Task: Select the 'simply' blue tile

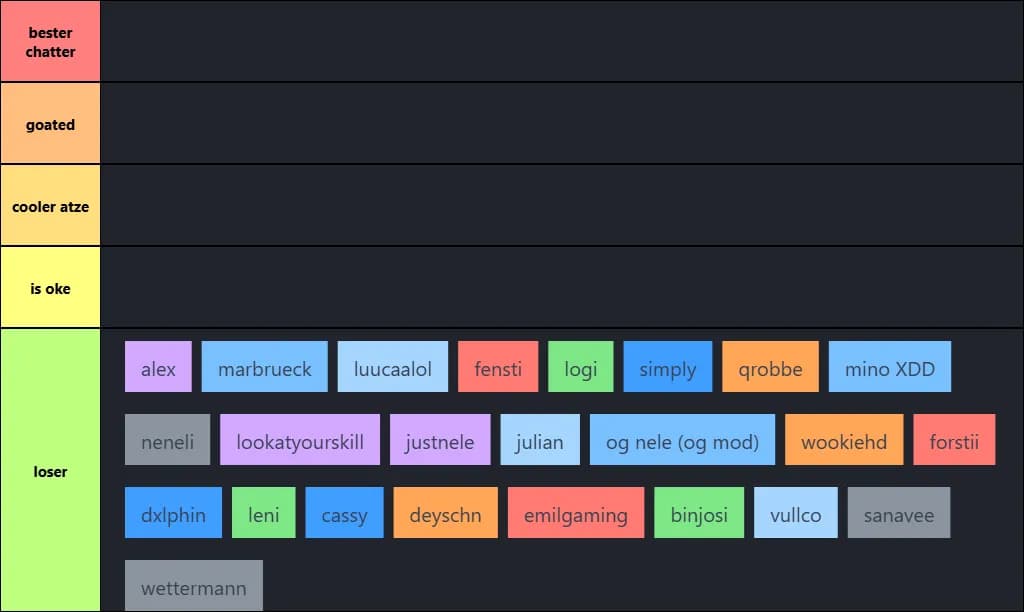Action: 667,367
